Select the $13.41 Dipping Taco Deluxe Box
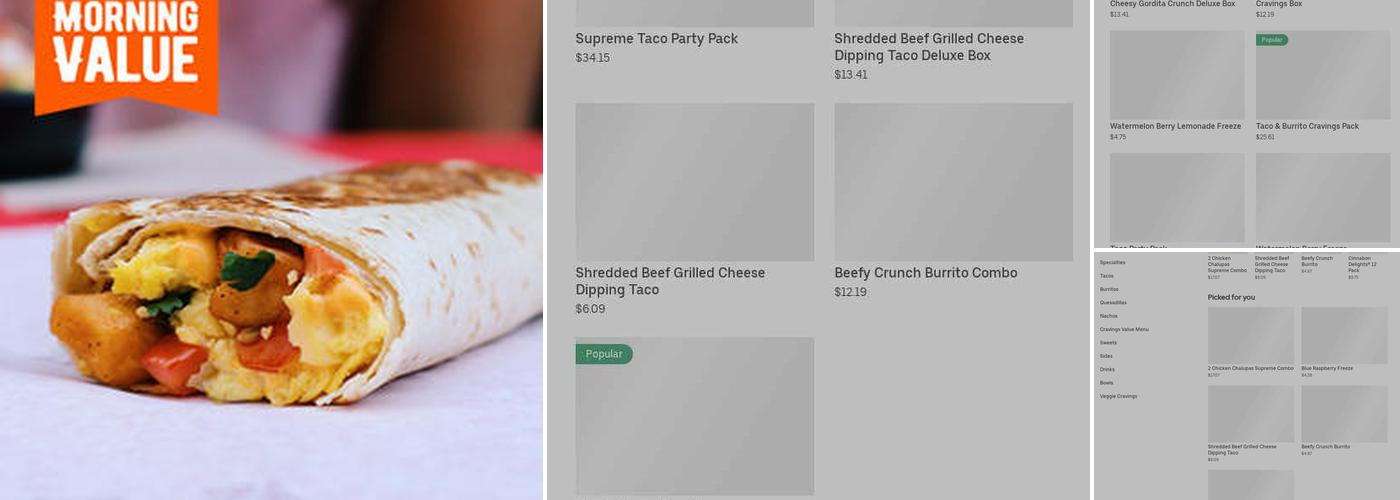This screenshot has width=1400, height=500. [928, 47]
